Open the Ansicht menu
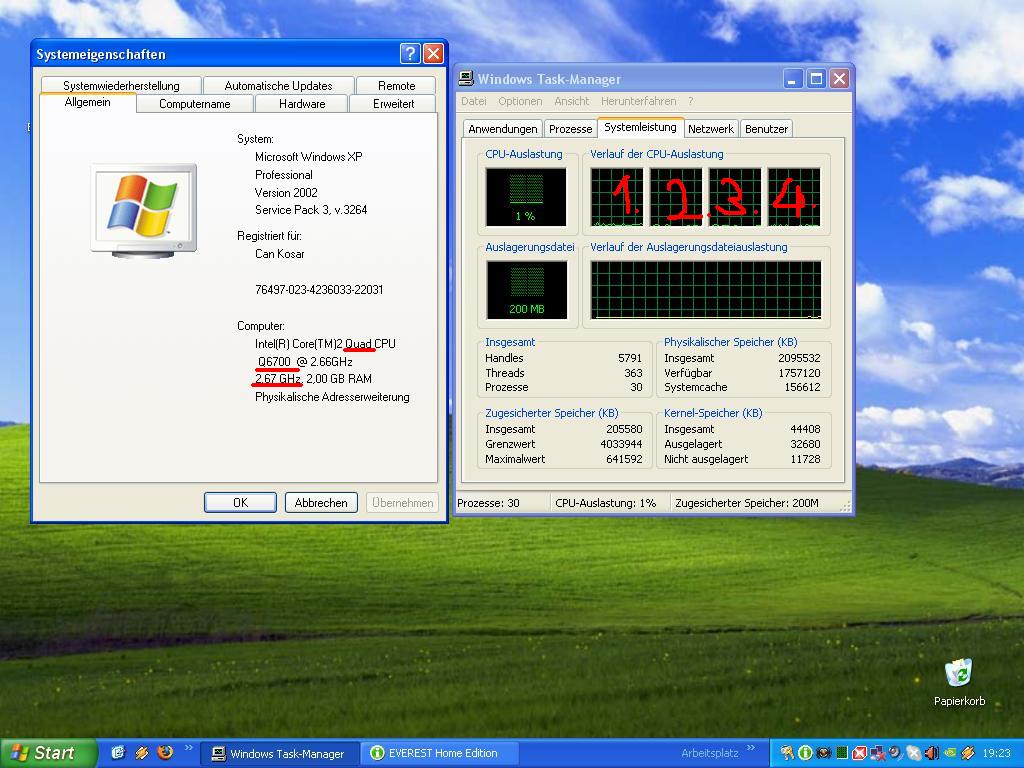The image size is (1024, 768). (x=571, y=101)
